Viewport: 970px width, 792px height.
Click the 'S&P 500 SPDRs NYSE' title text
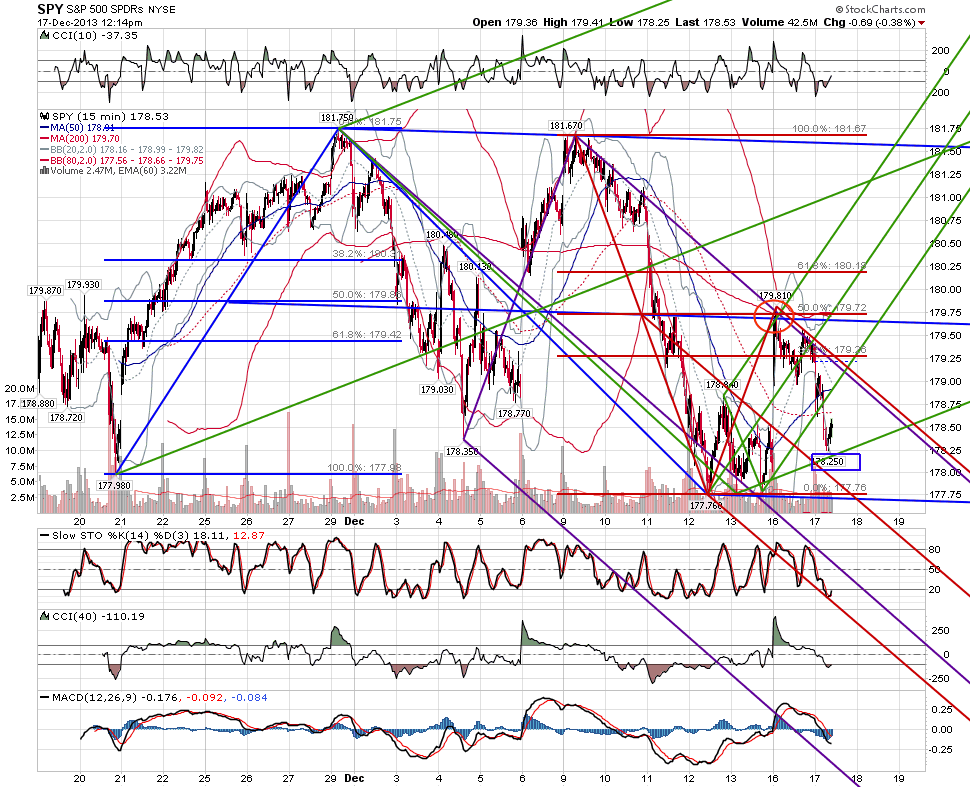(x=119, y=9)
